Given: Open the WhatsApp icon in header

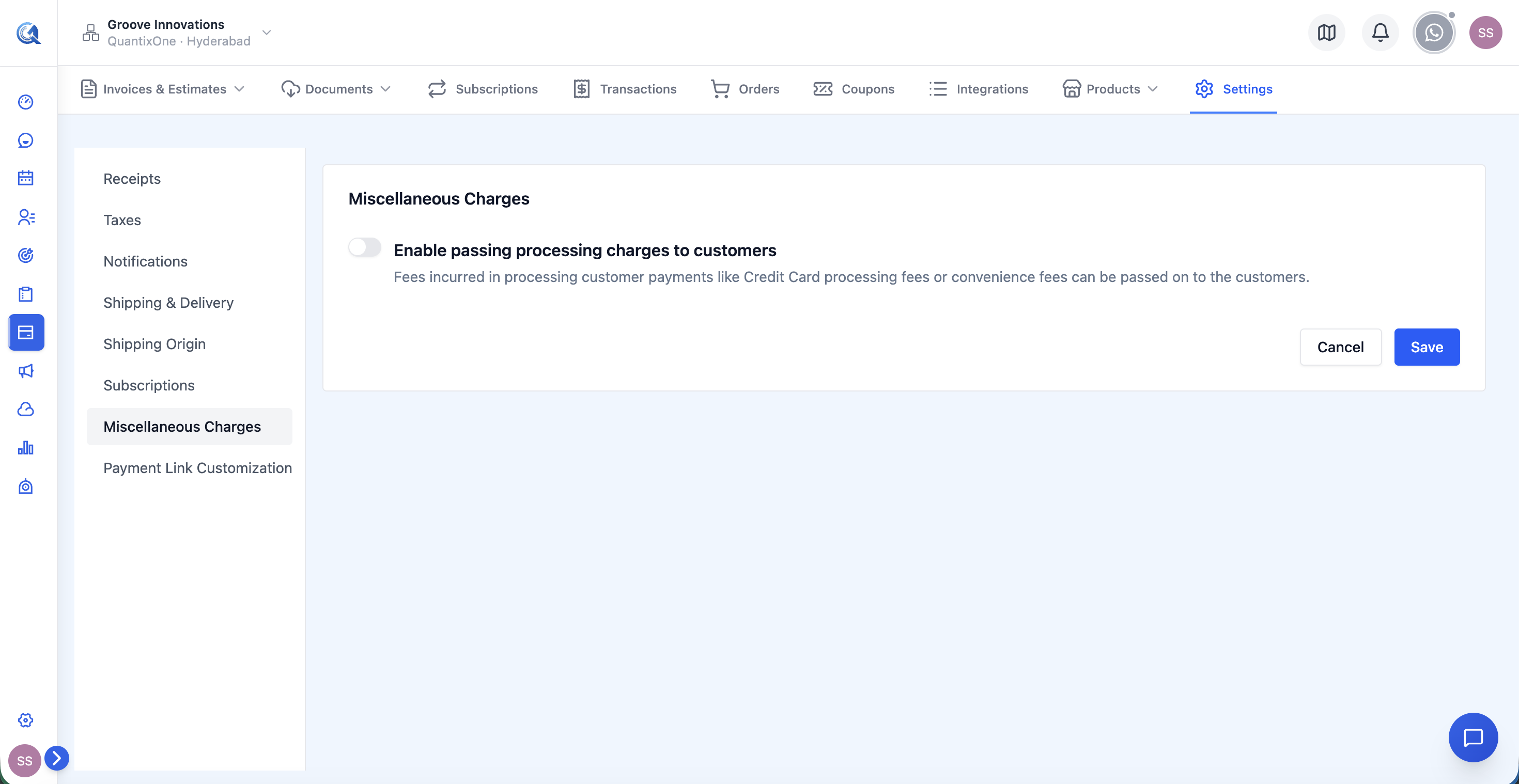Looking at the screenshot, I should tap(1434, 33).
